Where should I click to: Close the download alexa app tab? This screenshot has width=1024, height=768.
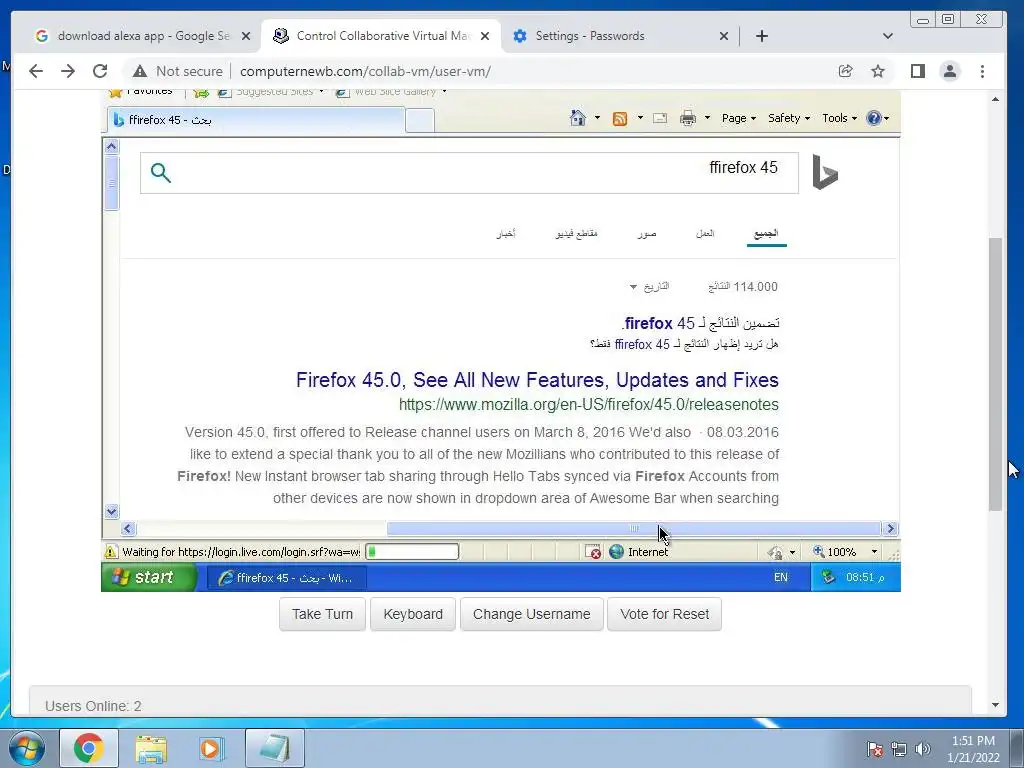(x=246, y=36)
